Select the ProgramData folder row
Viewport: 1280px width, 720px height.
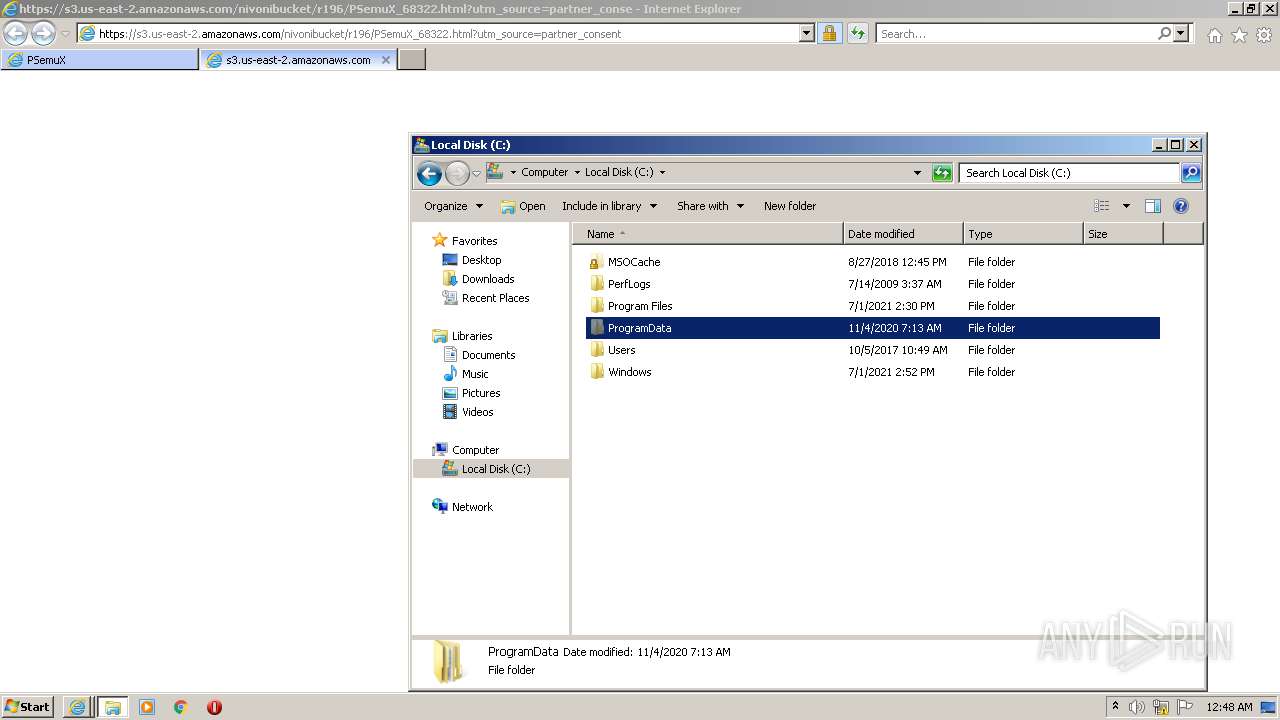[x=873, y=328]
